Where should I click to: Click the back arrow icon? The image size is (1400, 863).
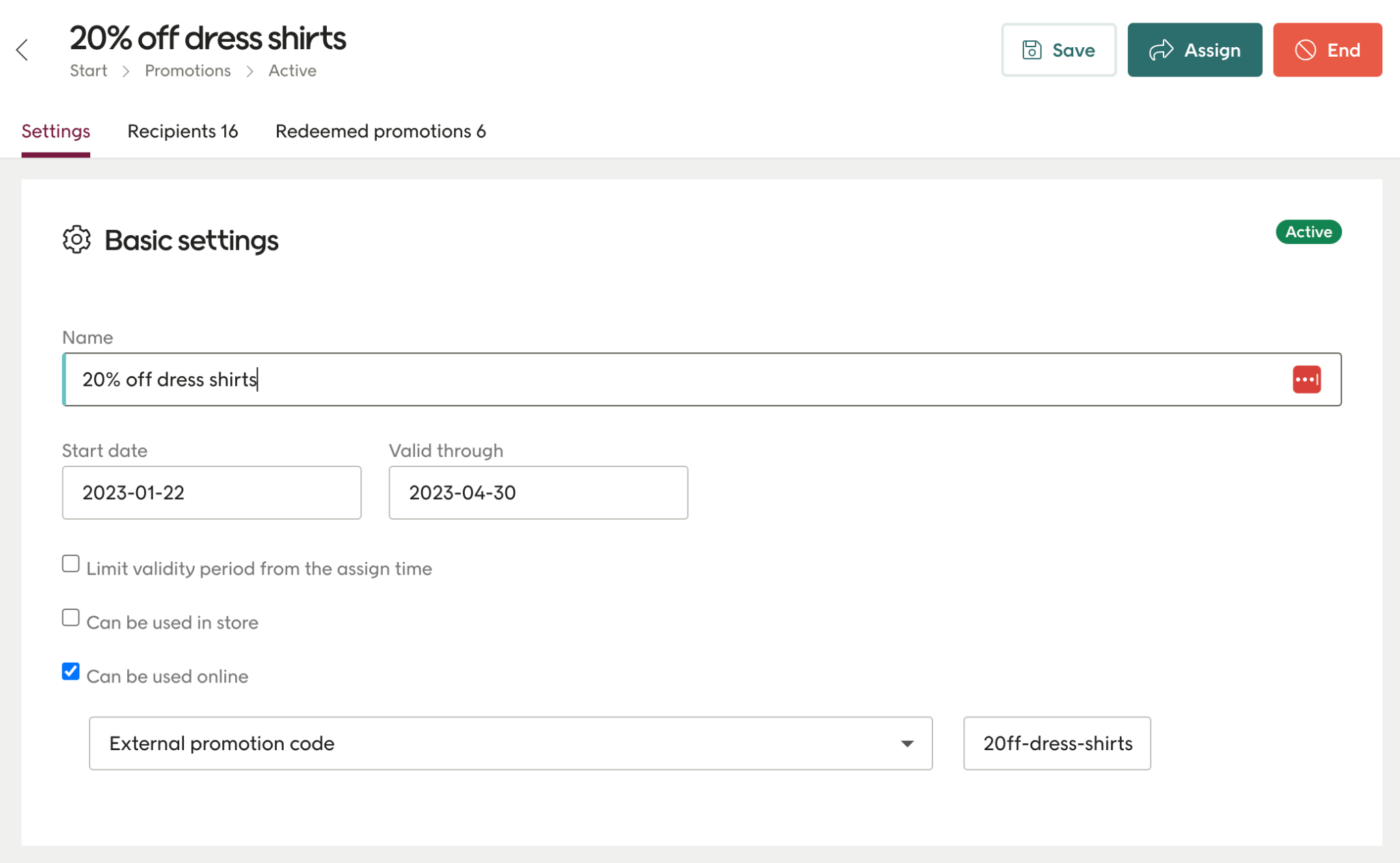click(x=23, y=50)
